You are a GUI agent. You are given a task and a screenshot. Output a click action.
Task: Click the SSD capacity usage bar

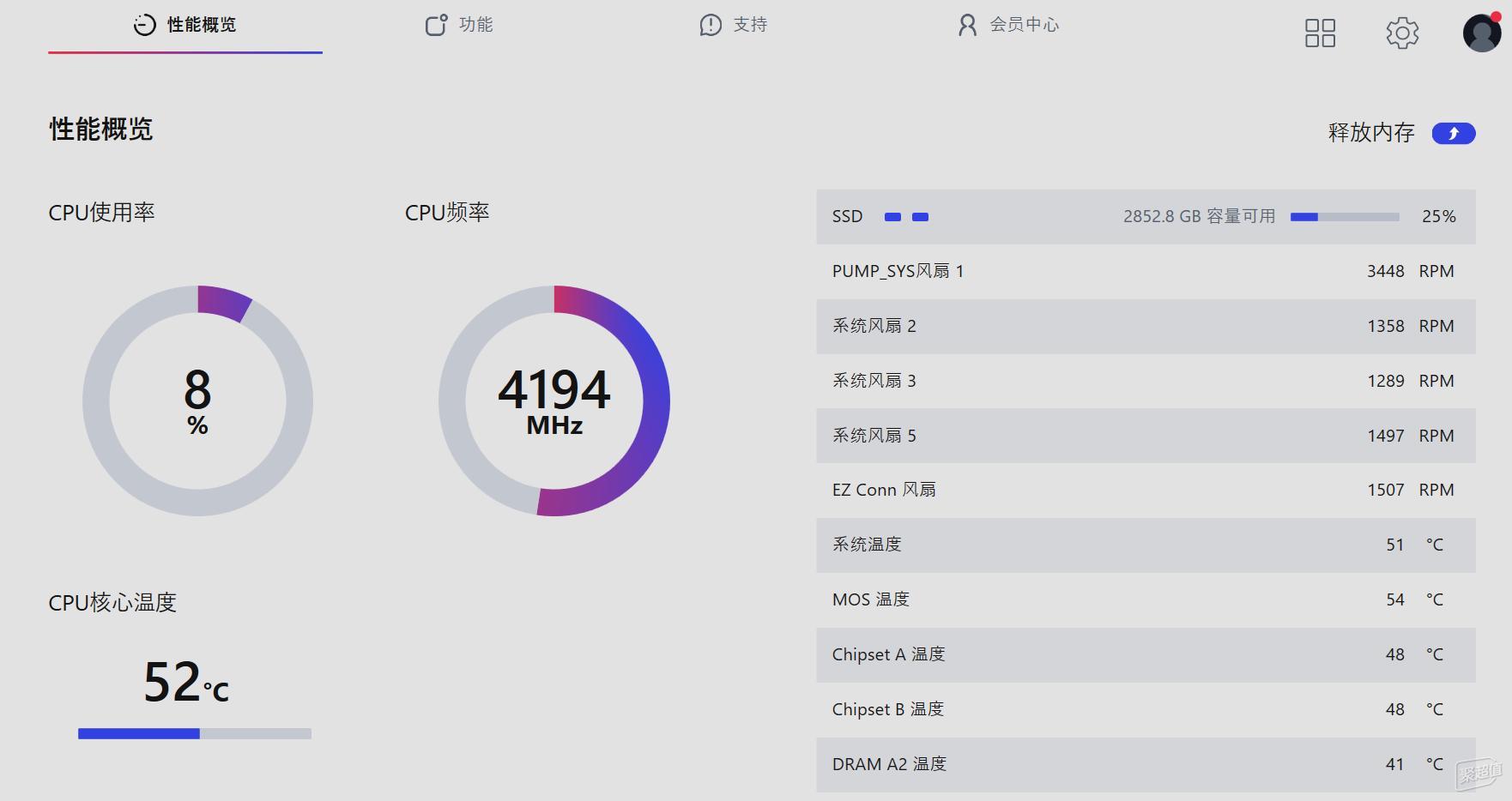1344,217
